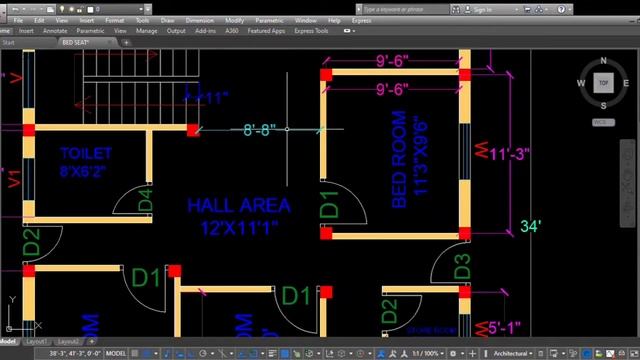Viewport: 640px width, 360px height.
Task: Expand polar tracking angle dropdown arrow
Action: pyautogui.click(x=212, y=354)
